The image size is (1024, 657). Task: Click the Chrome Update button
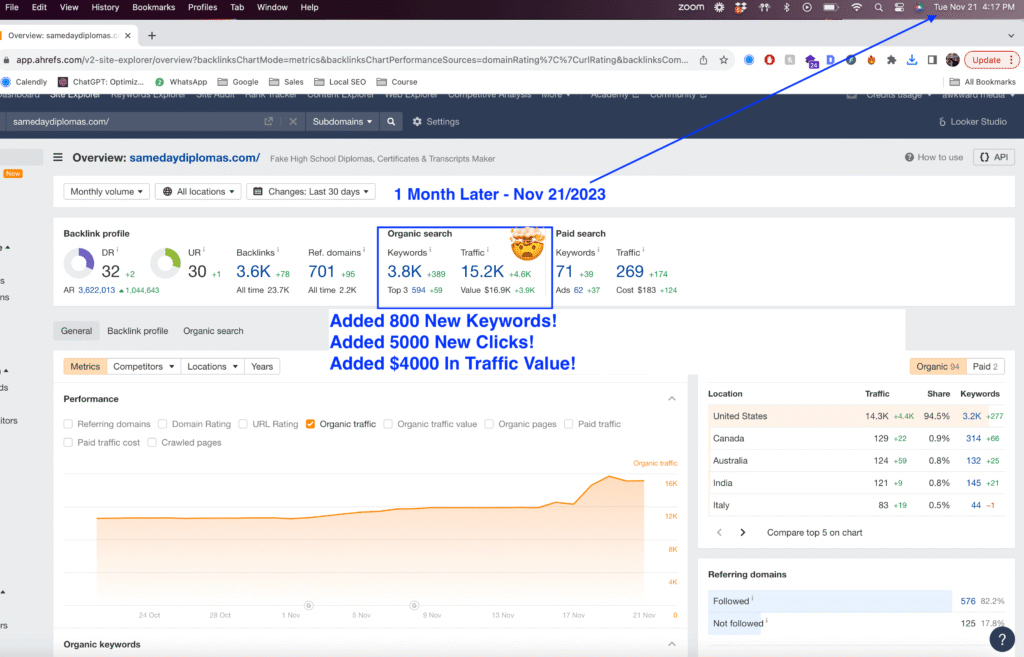(x=991, y=60)
